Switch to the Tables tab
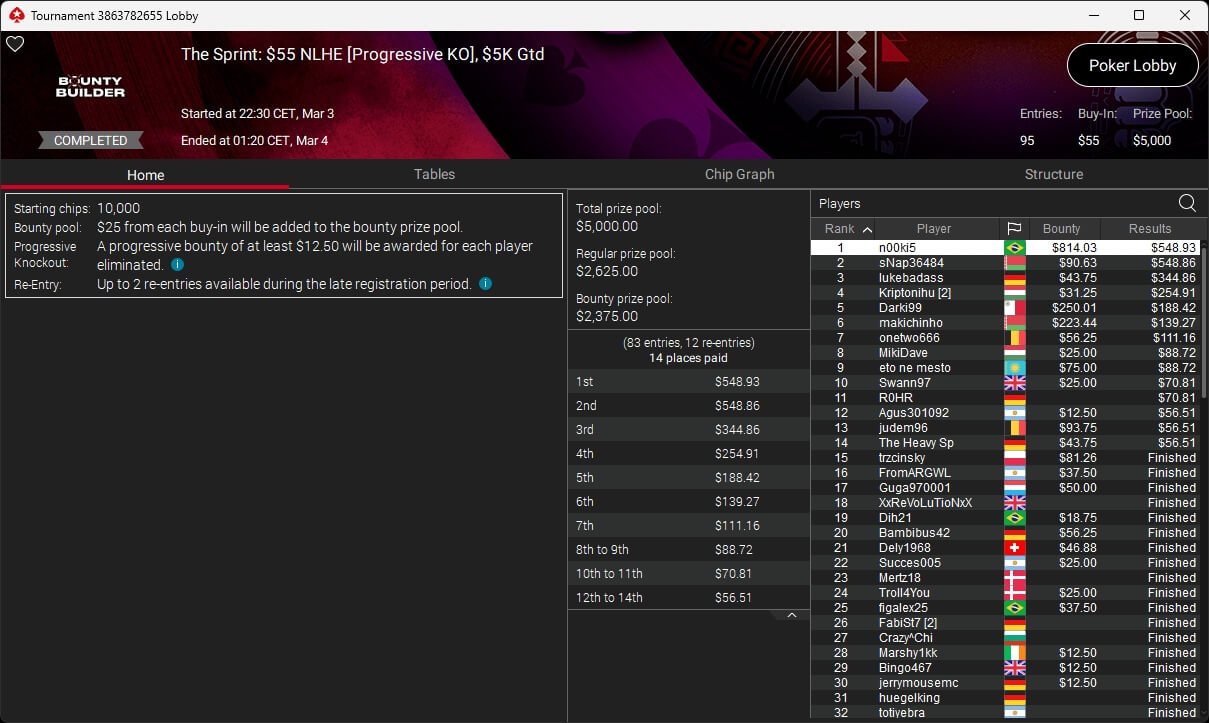Image resolution: width=1209 pixels, height=723 pixels. point(434,174)
